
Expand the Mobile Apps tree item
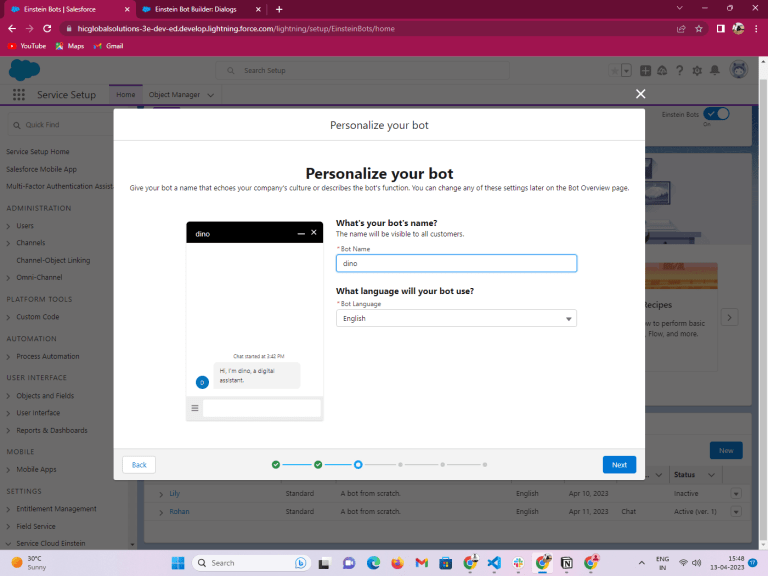[8, 470]
